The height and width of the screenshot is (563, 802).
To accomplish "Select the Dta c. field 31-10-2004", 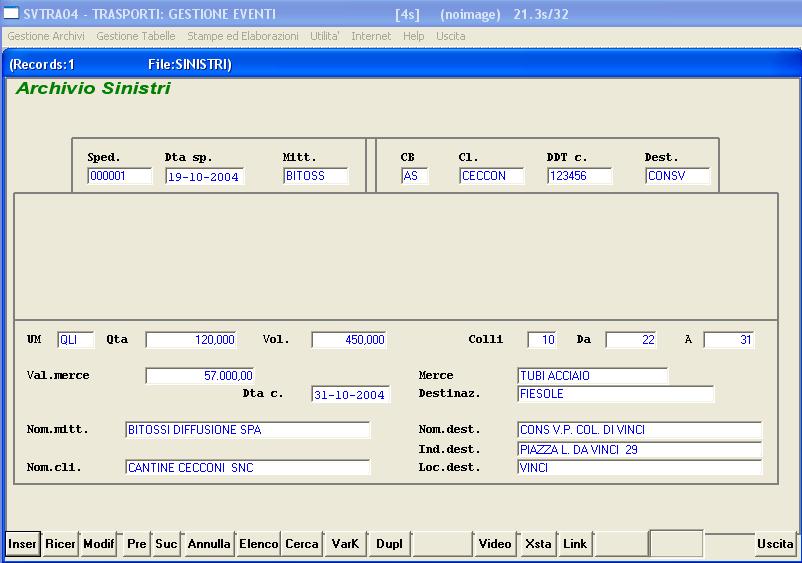I will click(350, 394).
